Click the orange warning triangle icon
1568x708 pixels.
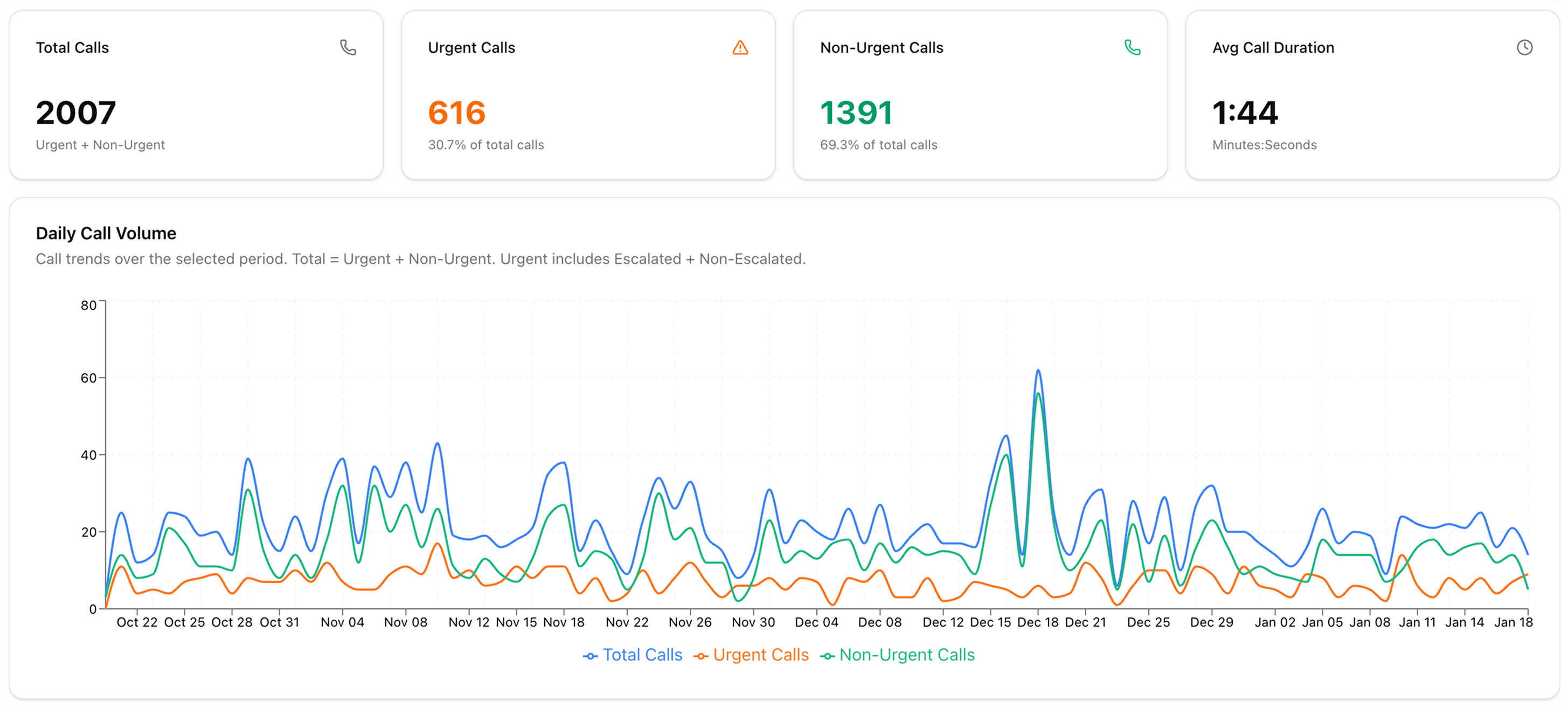[740, 47]
